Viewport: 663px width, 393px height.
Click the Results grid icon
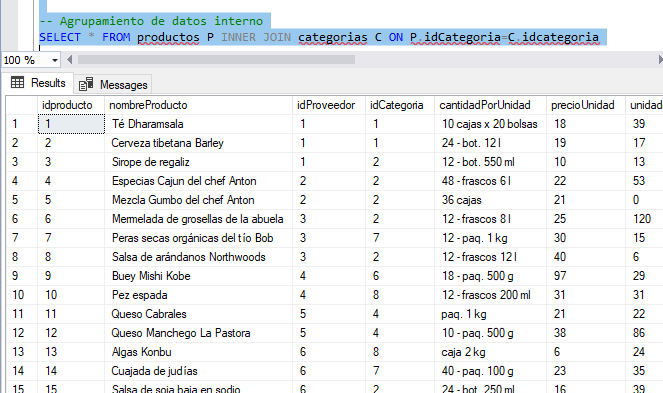coord(17,82)
